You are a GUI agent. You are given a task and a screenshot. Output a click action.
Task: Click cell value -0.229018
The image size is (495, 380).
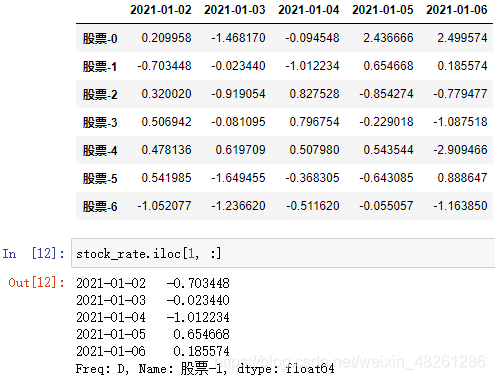coord(386,122)
